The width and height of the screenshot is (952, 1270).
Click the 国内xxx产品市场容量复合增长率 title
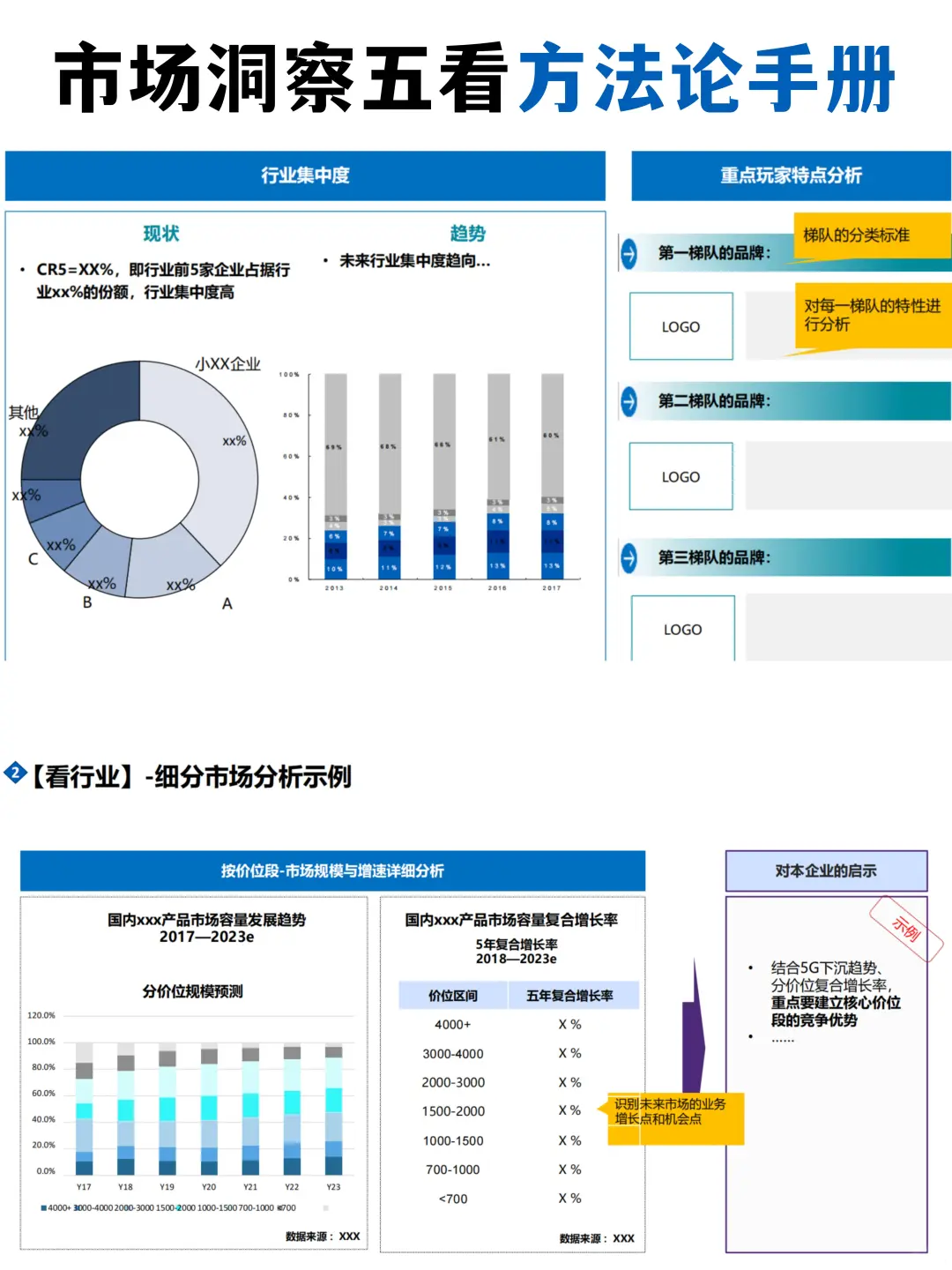coord(511,920)
